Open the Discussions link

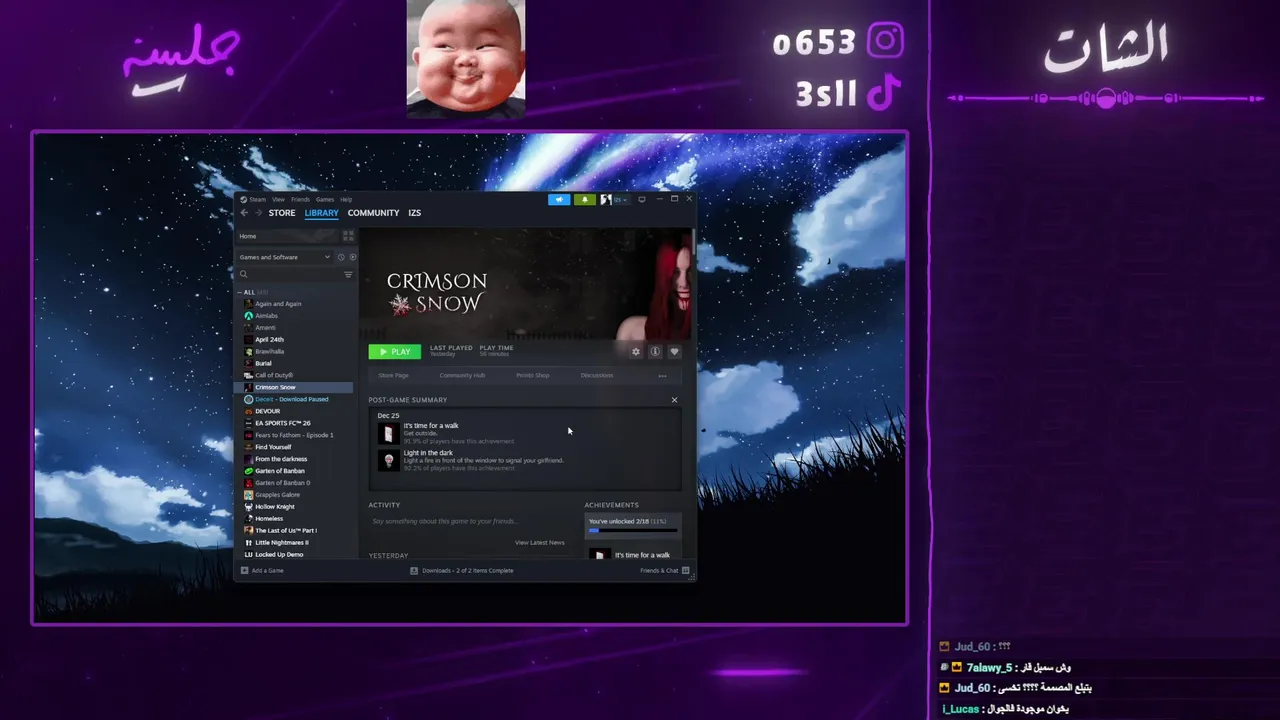click(597, 376)
